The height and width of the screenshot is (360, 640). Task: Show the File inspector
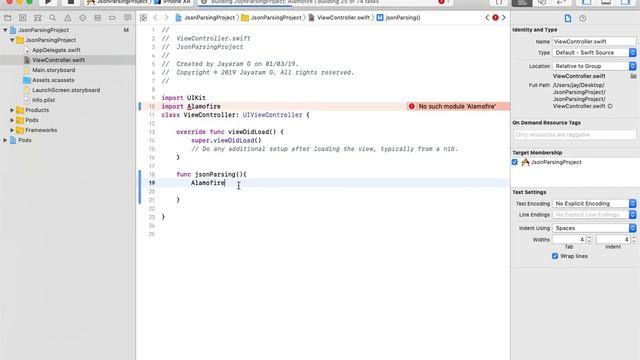click(568, 18)
